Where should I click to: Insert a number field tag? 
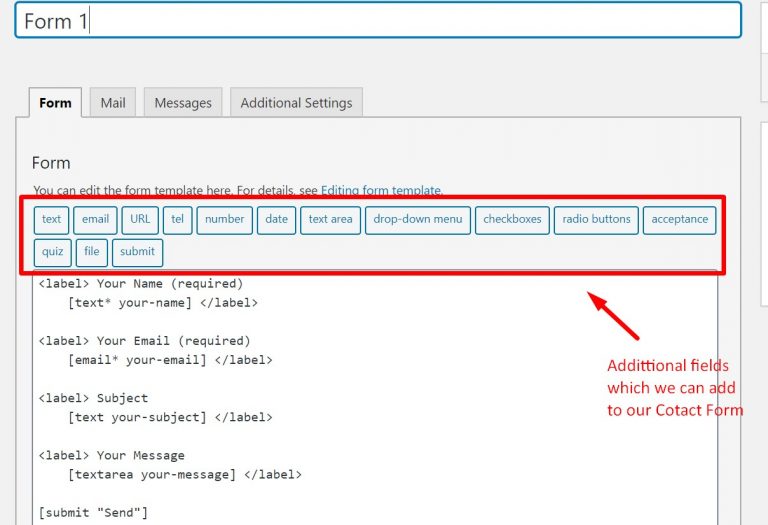point(224,220)
